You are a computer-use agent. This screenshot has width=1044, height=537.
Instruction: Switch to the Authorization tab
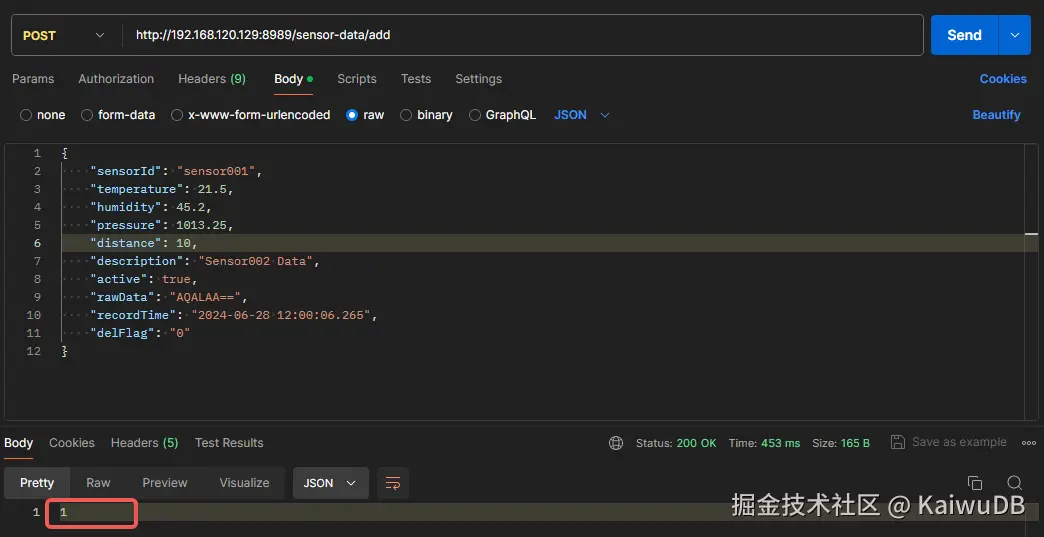click(x=116, y=79)
